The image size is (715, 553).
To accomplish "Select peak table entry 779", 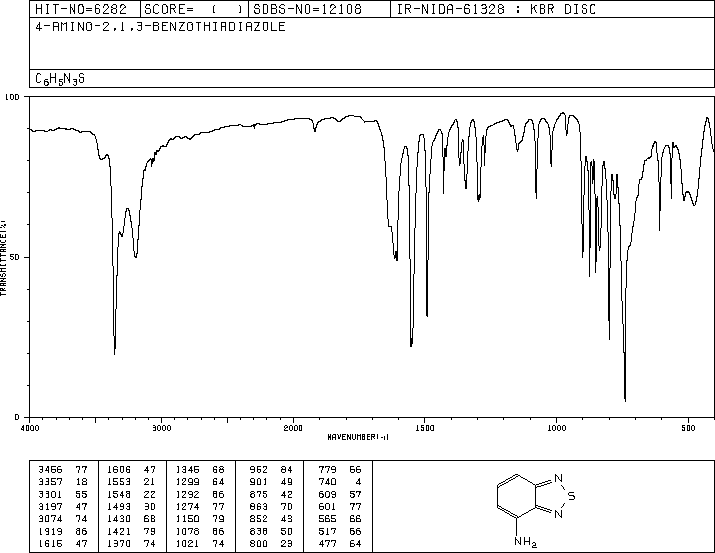I will click(x=340, y=470).
